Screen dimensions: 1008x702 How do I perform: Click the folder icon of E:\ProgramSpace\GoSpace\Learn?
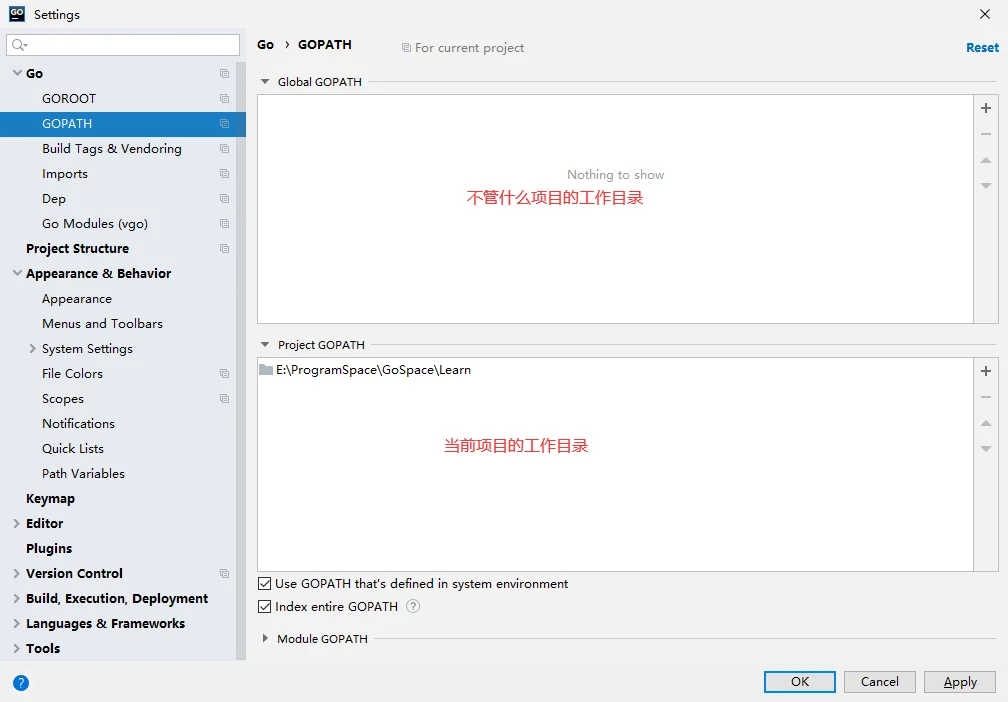click(x=266, y=370)
